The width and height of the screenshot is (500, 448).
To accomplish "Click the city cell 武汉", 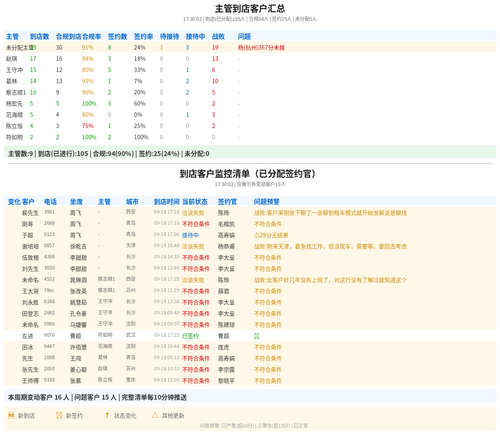I will [131, 335].
